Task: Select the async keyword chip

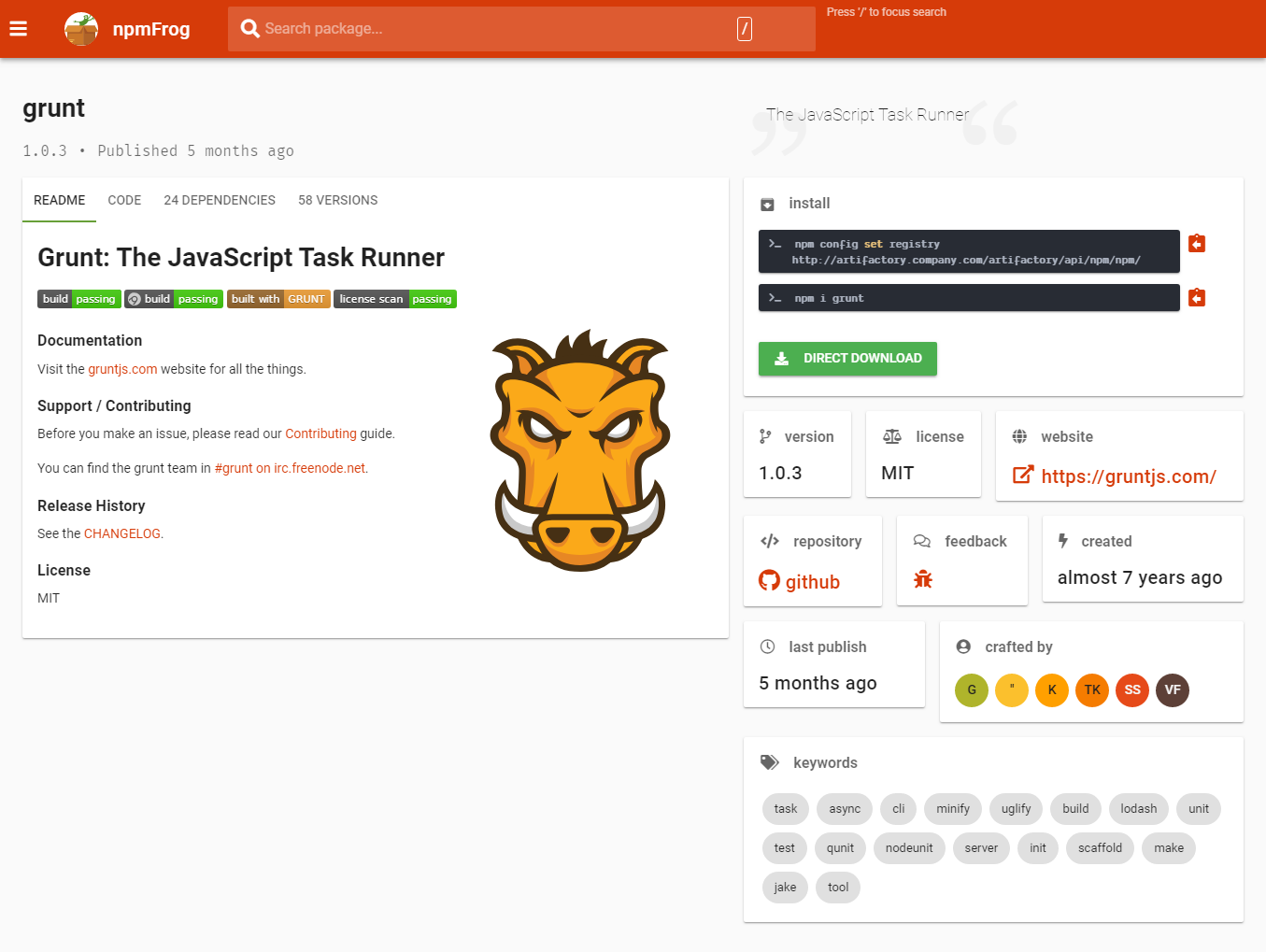Action: pos(845,809)
